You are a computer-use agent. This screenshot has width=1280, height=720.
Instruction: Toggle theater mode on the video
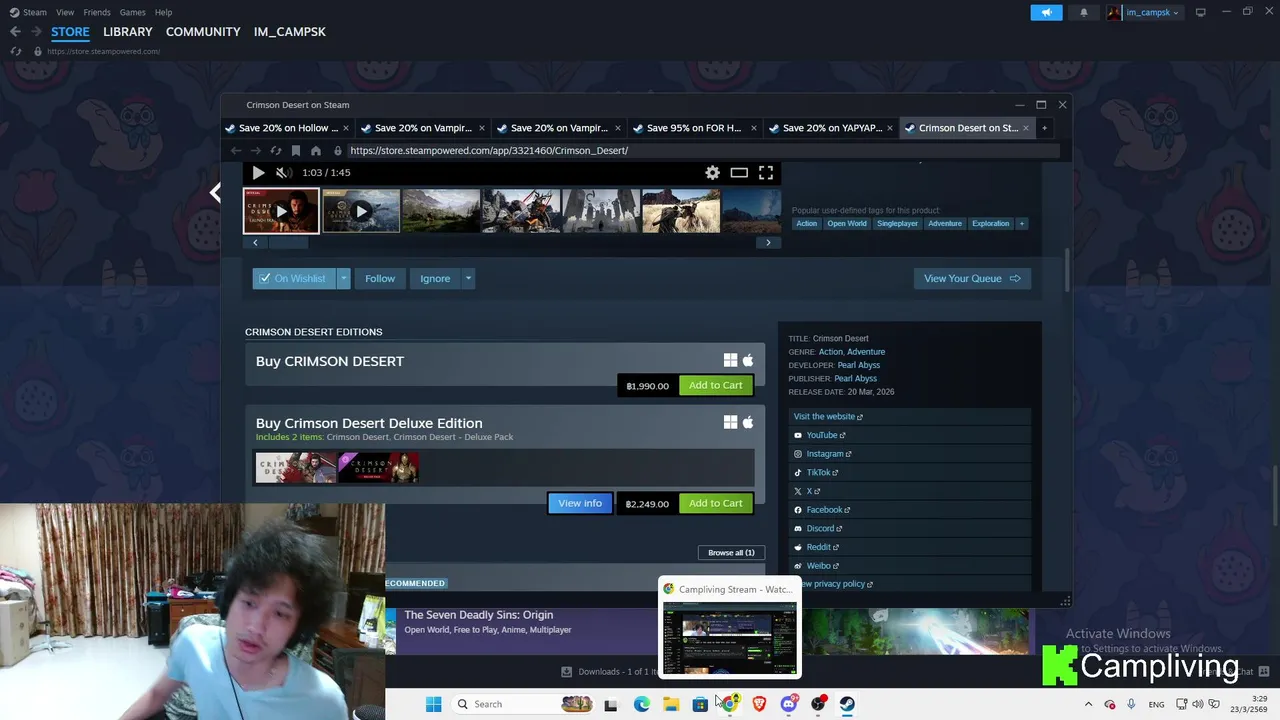(739, 172)
